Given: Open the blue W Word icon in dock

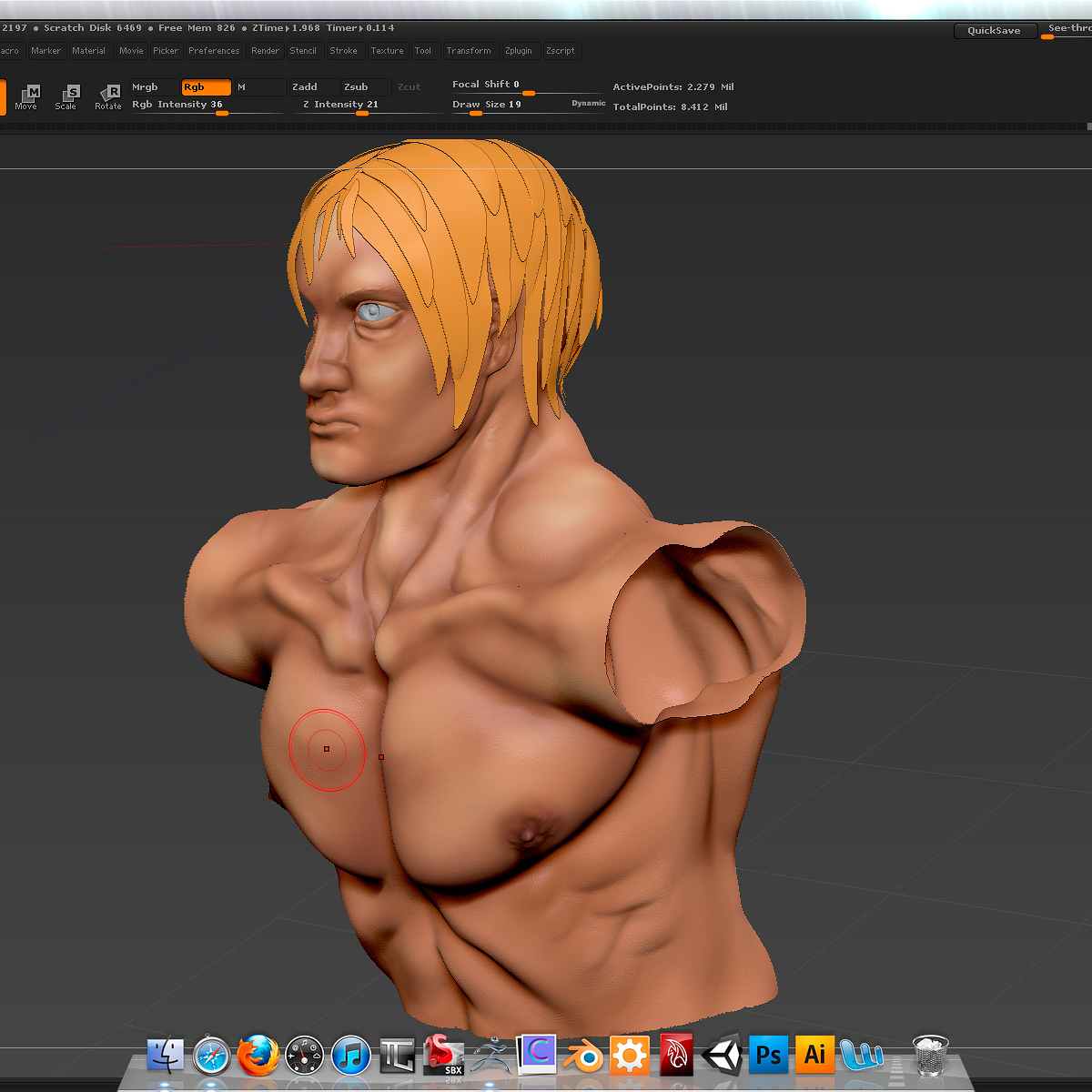Looking at the screenshot, I should point(862,1056).
